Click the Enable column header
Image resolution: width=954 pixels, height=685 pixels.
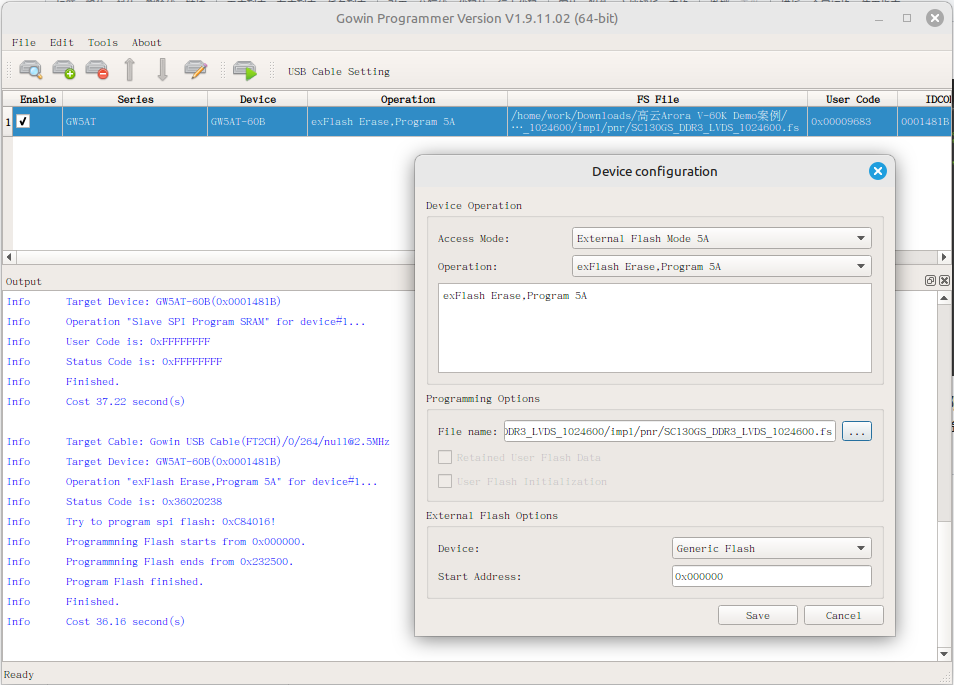click(38, 99)
